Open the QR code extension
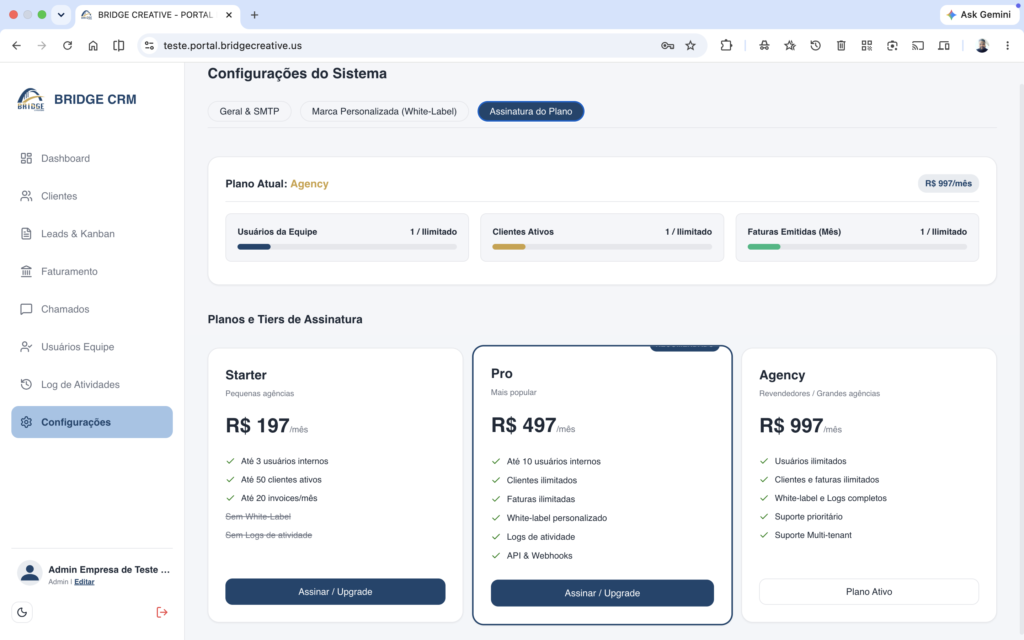The image size is (1024, 640). point(867,45)
